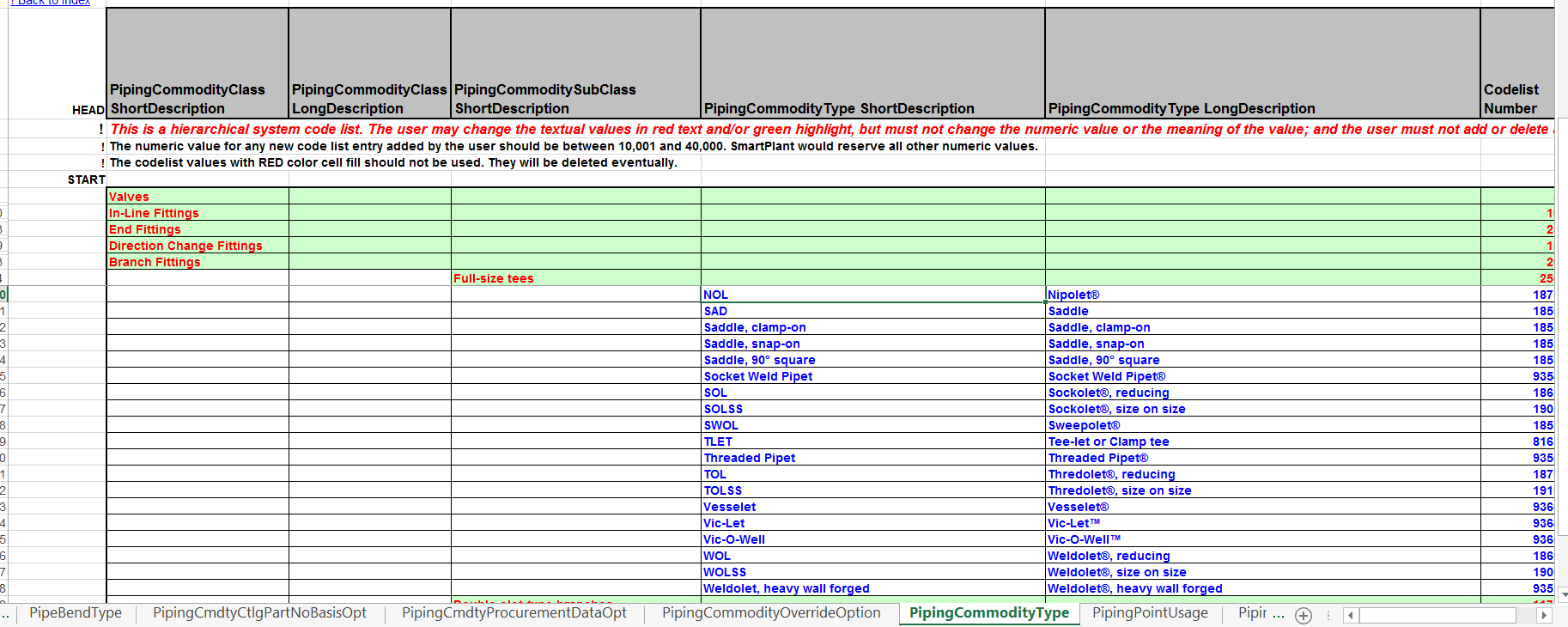This screenshot has width=1568, height=627.
Task: Click the In-Line Fittings cell
Action: pyautogui.click(x=198, y=213)
